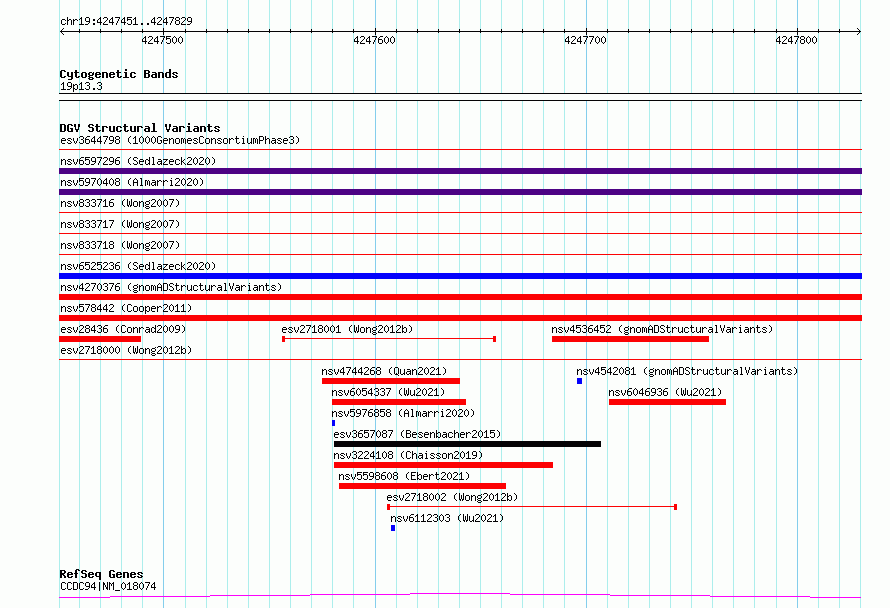Click ruler position 4247600
Viewport: 890px width, 608px height.
(x=374, y=40)
